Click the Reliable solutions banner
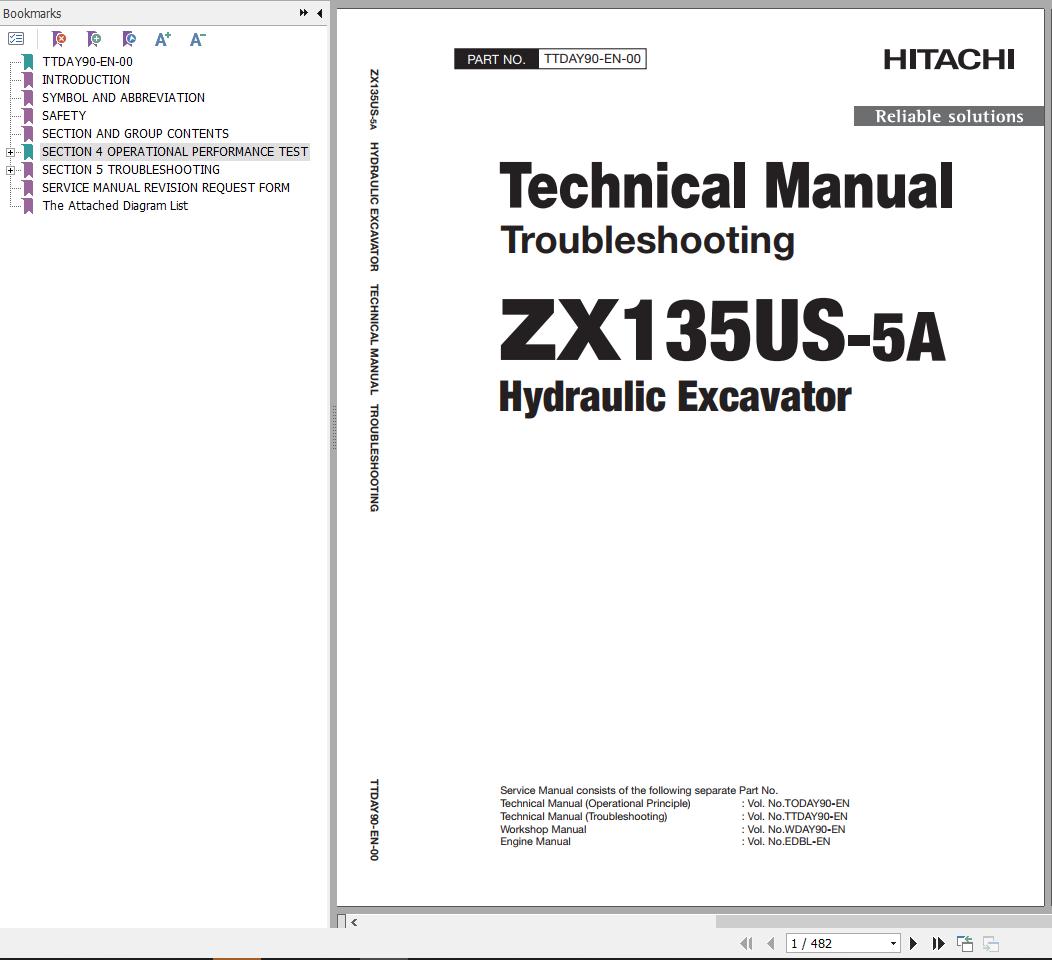The width and height of the screenshot is (1052, 960). pos(949,116)
